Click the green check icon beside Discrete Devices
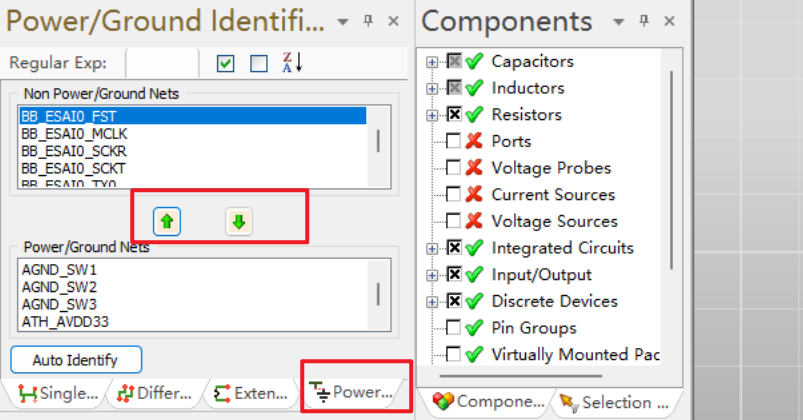 click(474, 301)
